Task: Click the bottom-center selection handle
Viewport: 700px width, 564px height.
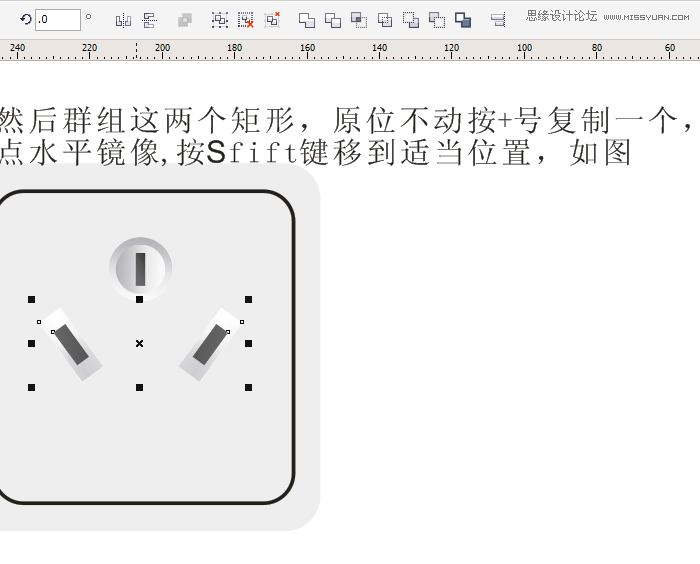Action: [140, 388]
